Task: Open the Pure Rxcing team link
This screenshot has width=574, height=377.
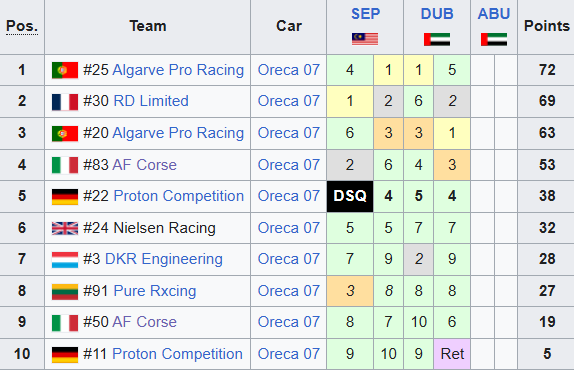Action: tap(155, 291)
